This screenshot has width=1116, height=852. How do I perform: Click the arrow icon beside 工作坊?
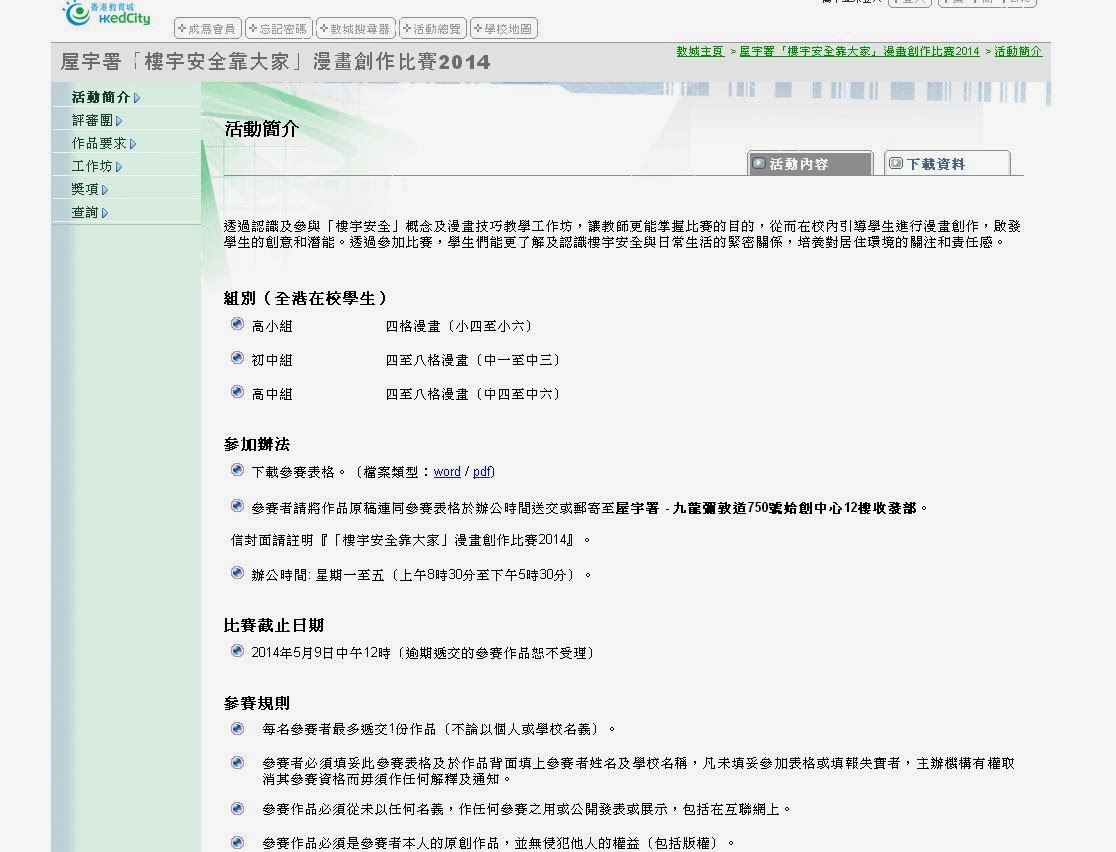pyautogui.click(x=119, y=167)
